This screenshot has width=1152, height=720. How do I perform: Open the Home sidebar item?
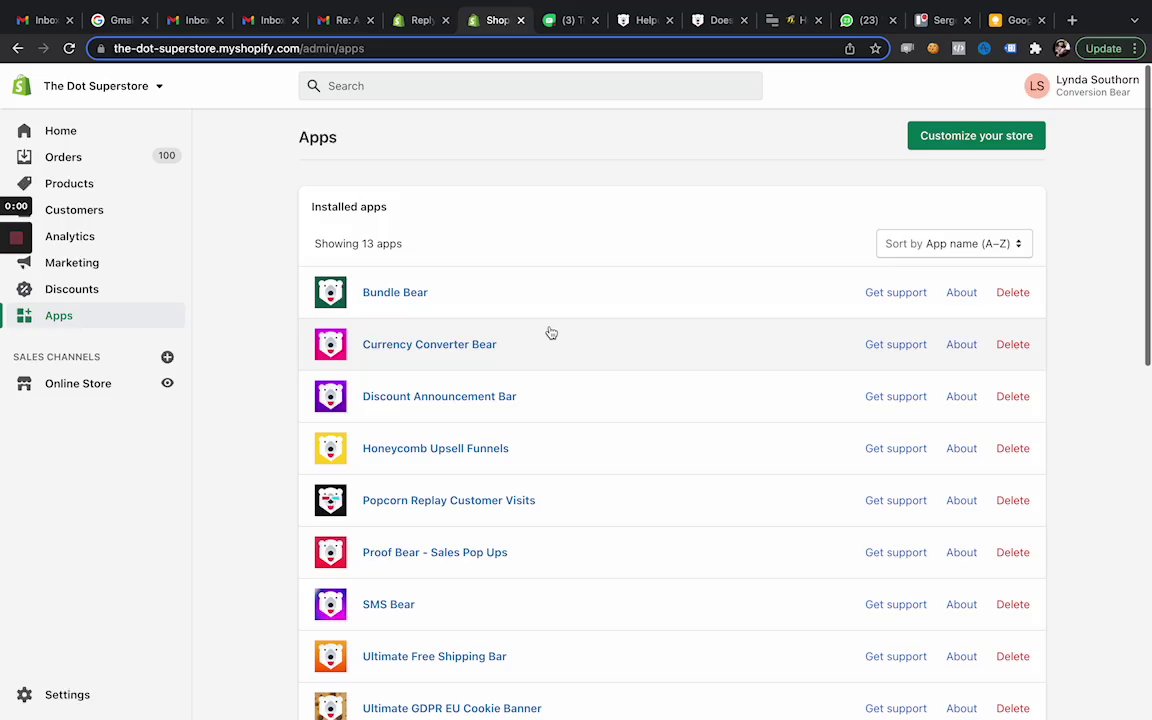tap(60, 131)
